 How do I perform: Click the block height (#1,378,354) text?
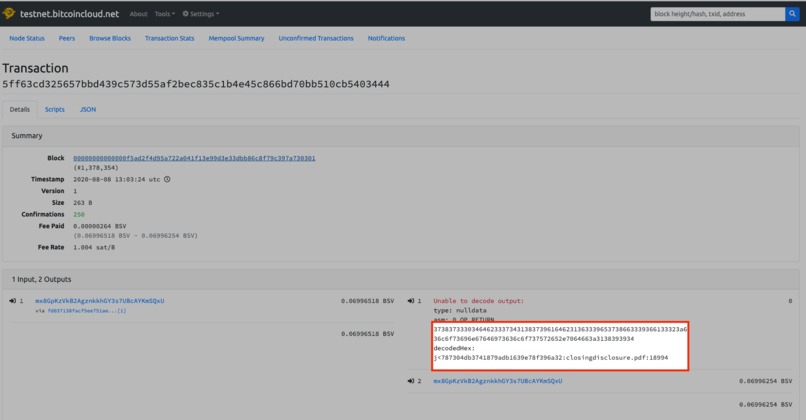tap(96, 168)
